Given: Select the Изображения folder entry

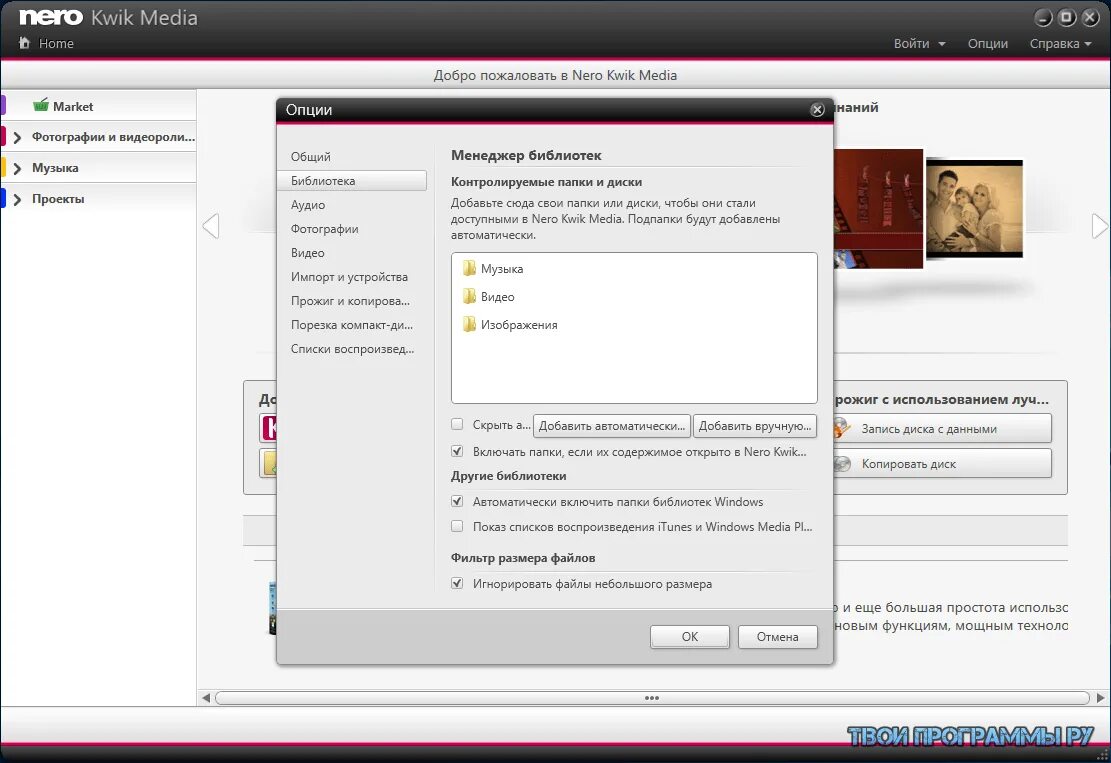Looking at the screenshot, I should pyautogui.click(x=633, y=324).
